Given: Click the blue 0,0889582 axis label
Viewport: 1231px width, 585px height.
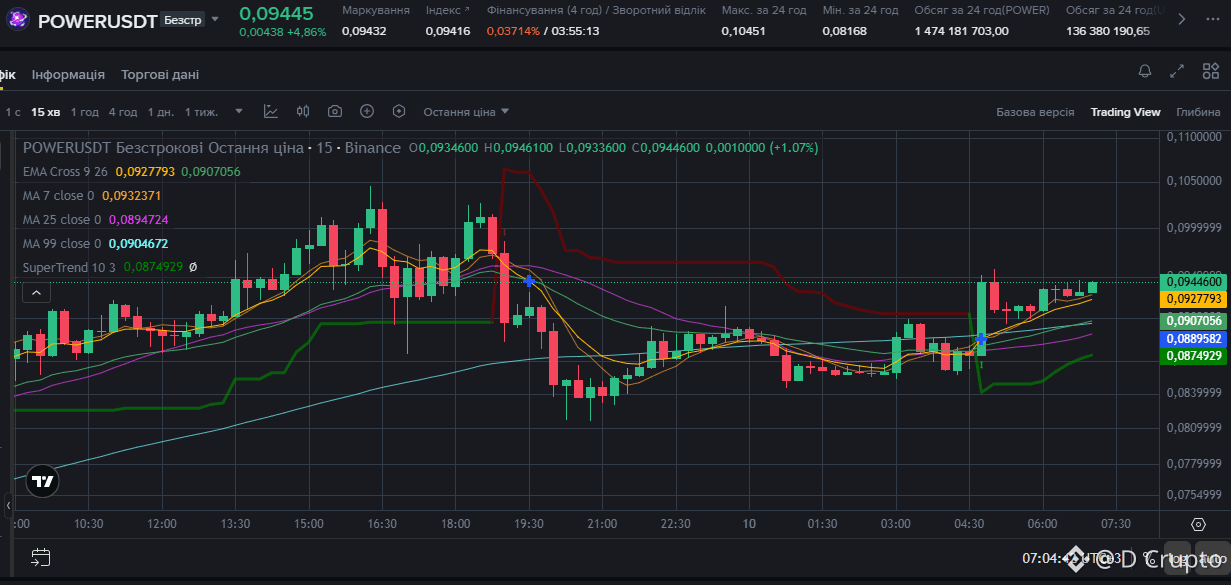Looking at the screenshot, I should [x=1193, y=339].
